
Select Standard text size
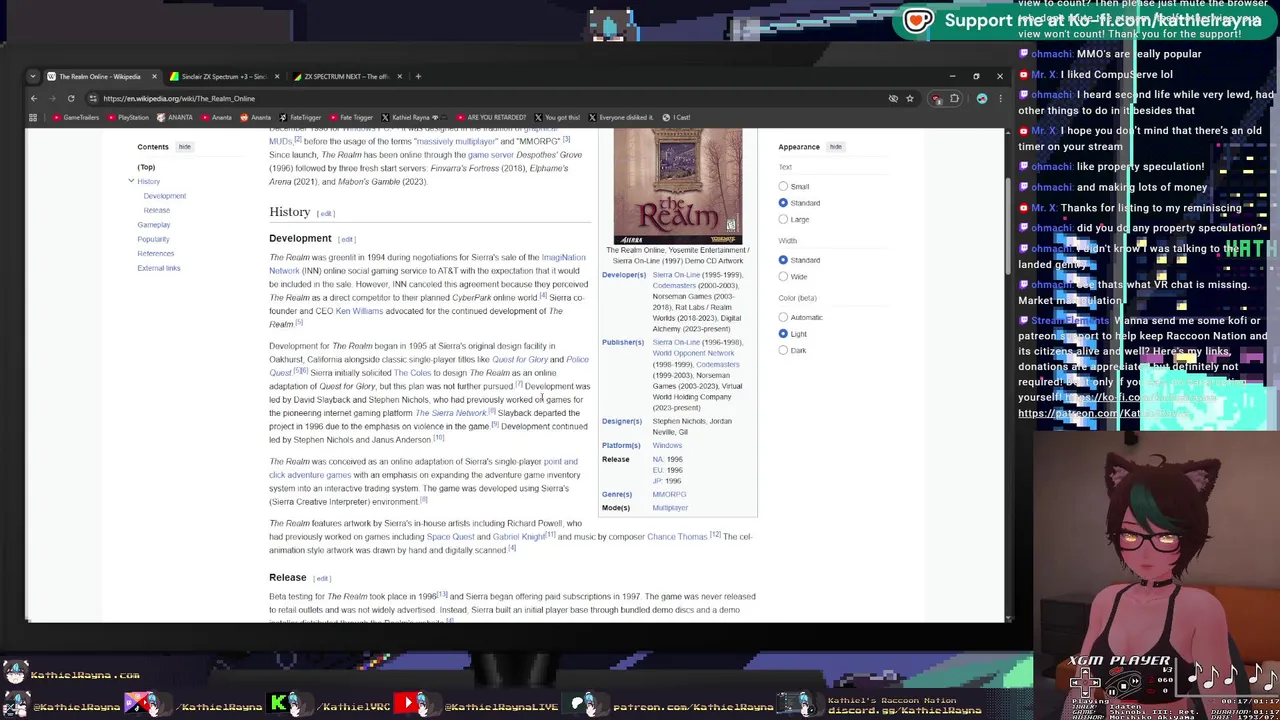[x=783, y=203]
